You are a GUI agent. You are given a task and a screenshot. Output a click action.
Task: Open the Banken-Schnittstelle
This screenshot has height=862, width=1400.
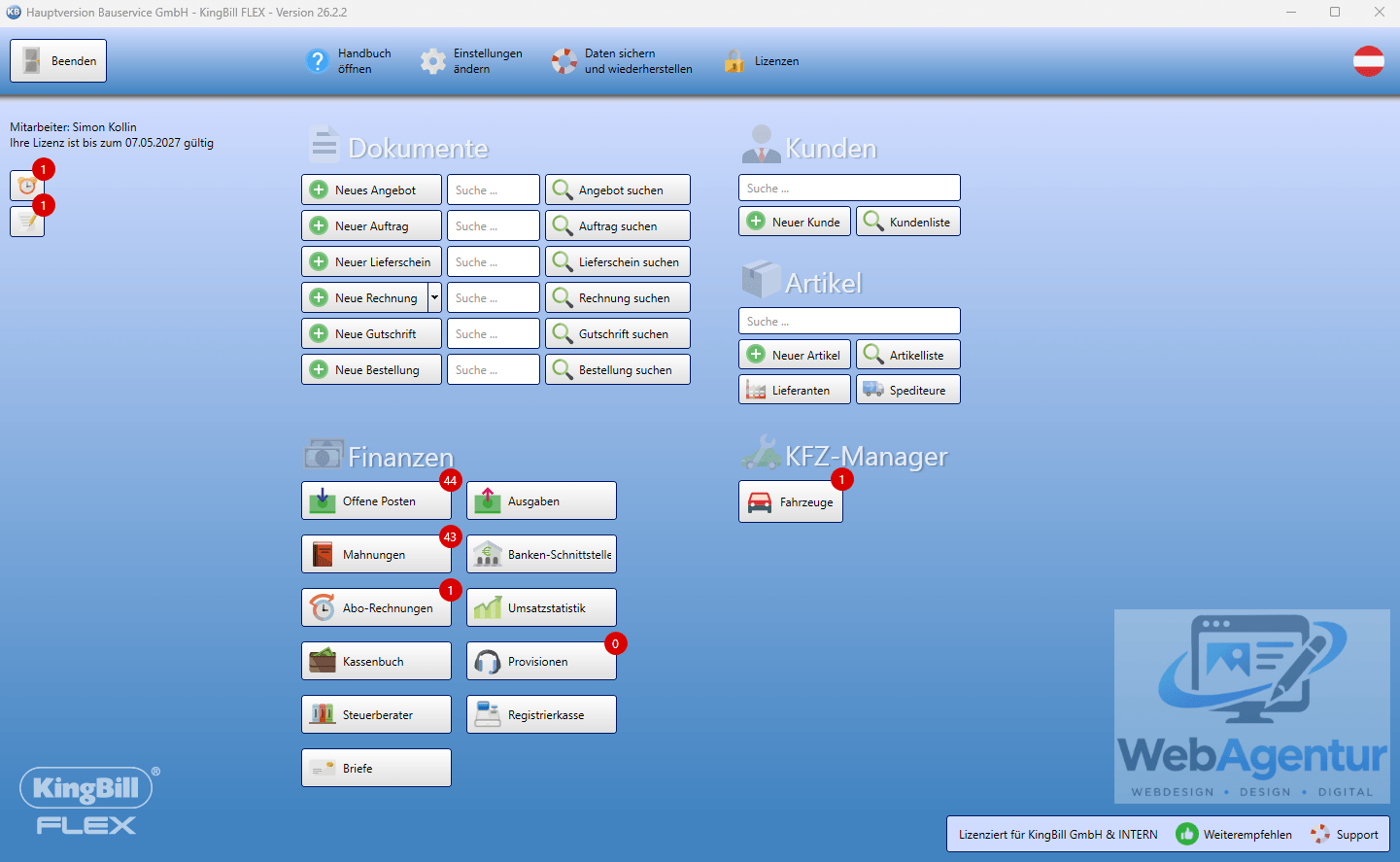click(541, 555)
